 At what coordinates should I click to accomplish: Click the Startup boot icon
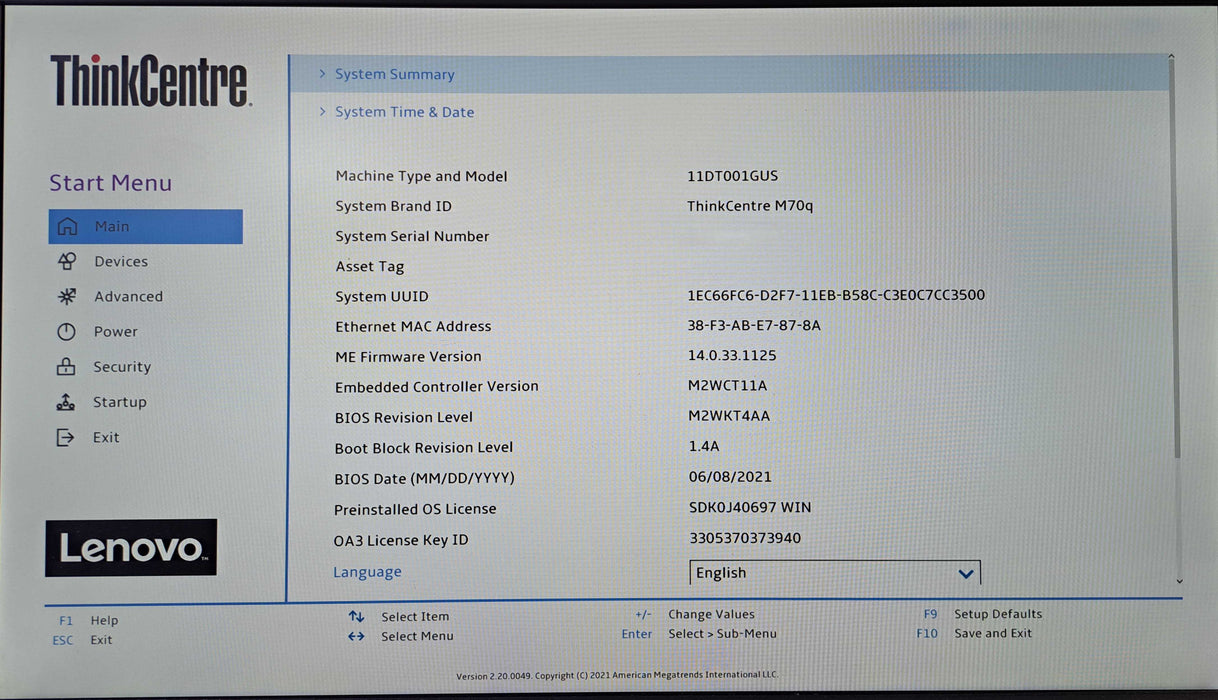pos(65,402)
